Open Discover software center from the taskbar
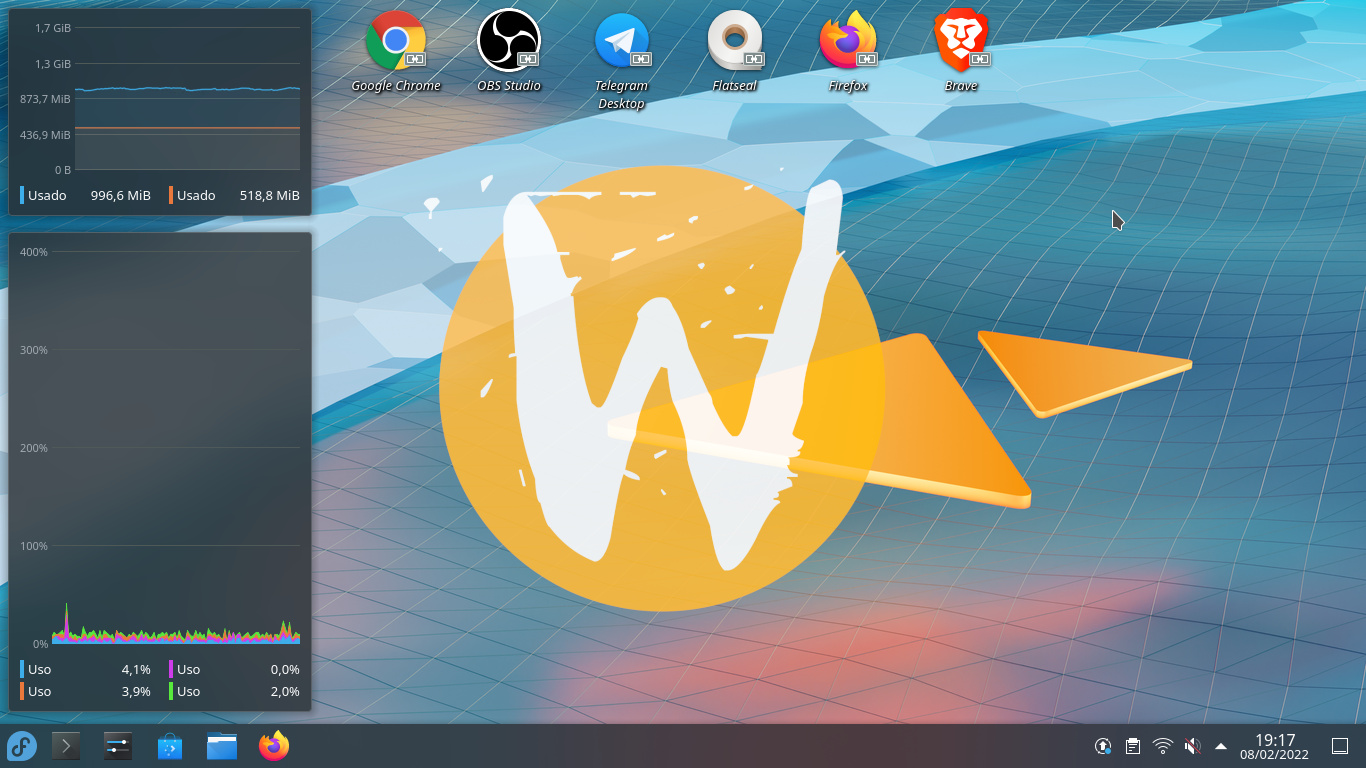The image size is (1366, 768). (170, 745)
